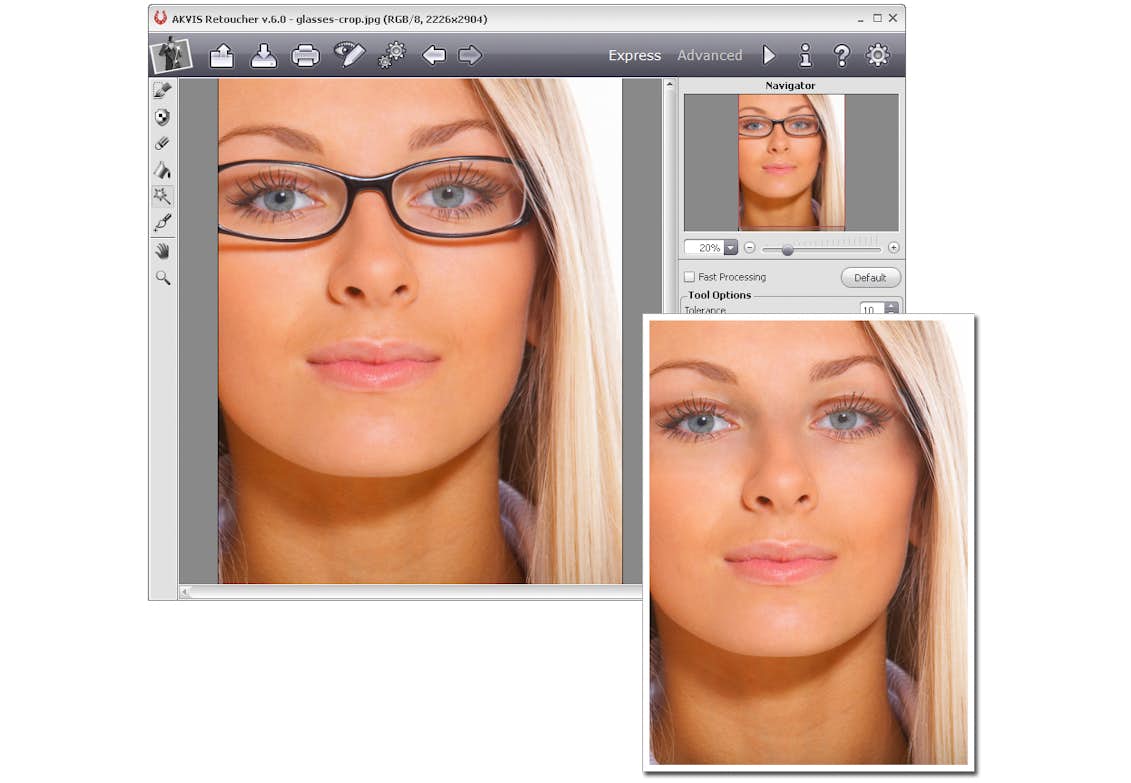The width and height of the screenshot is (1131, 783).
Task: Click the batch processing gears icon
Action: 391,55
